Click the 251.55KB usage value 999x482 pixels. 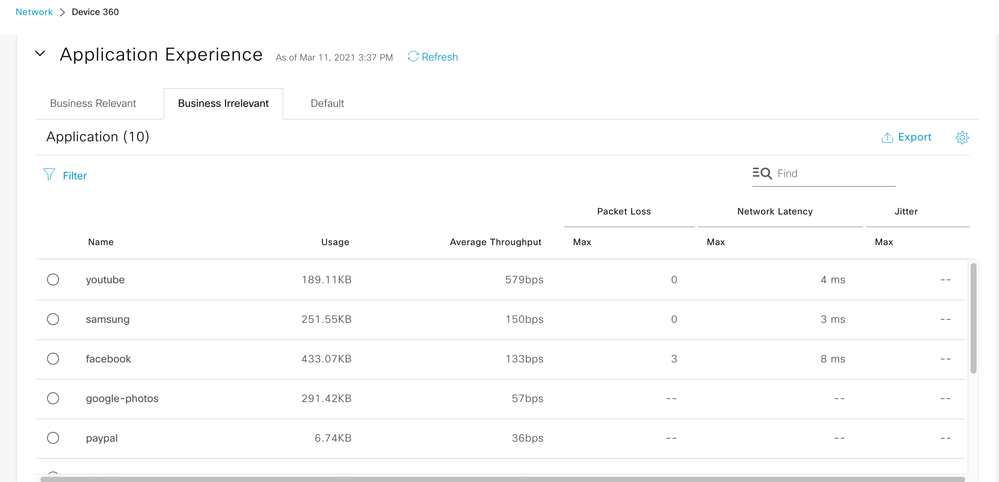pos(326,320)
